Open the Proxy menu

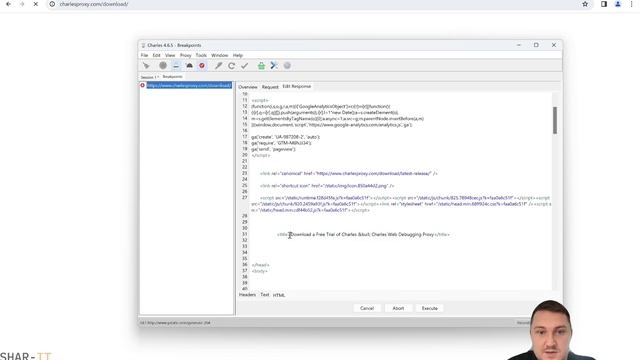[185, 55]
